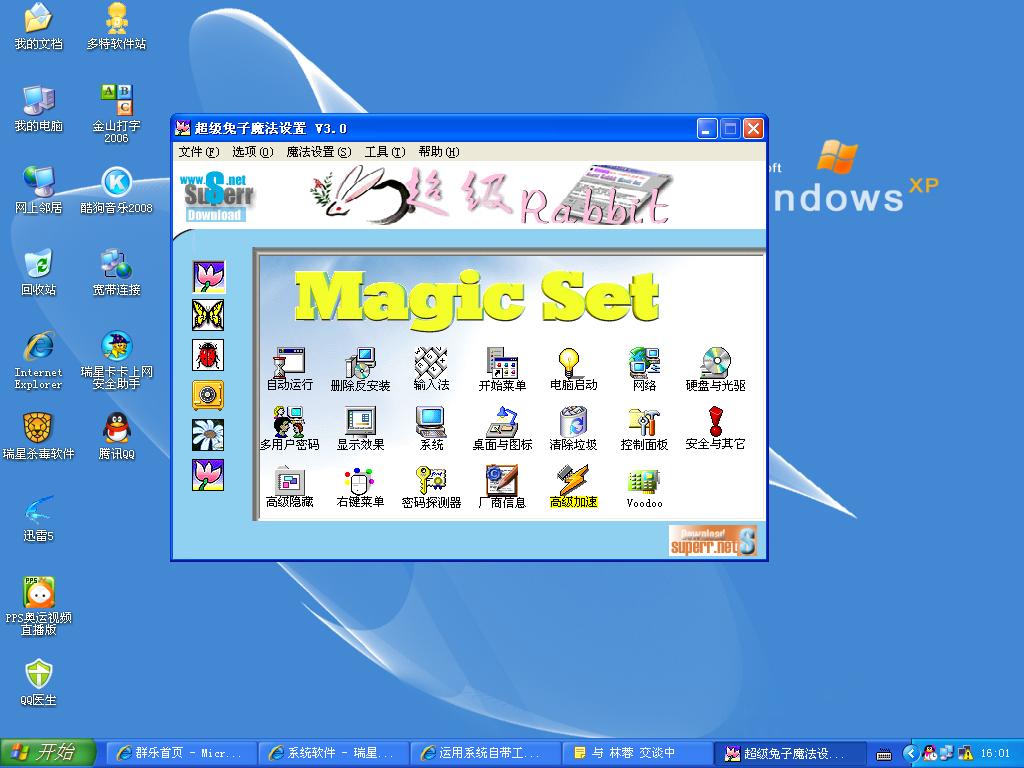The width and height of the screenshot is (1024, 768).
Task: Click the 超级 Rabbit banner image
Action: (x=490, y=195)
